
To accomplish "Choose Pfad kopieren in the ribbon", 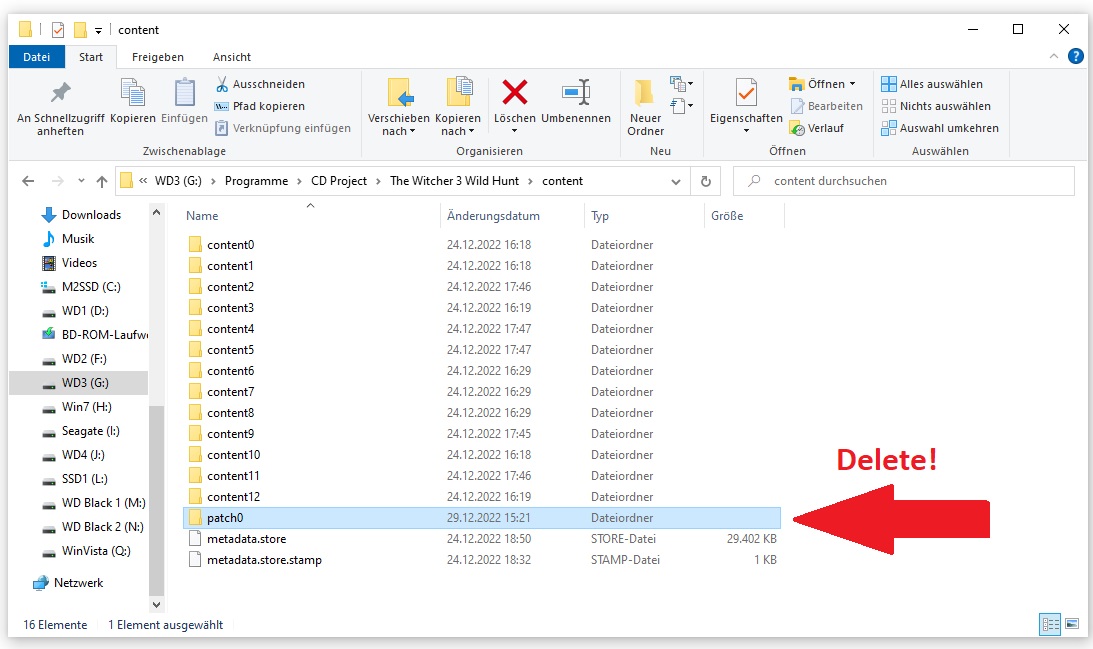I will pyautogui.click(x=260, y=106).
